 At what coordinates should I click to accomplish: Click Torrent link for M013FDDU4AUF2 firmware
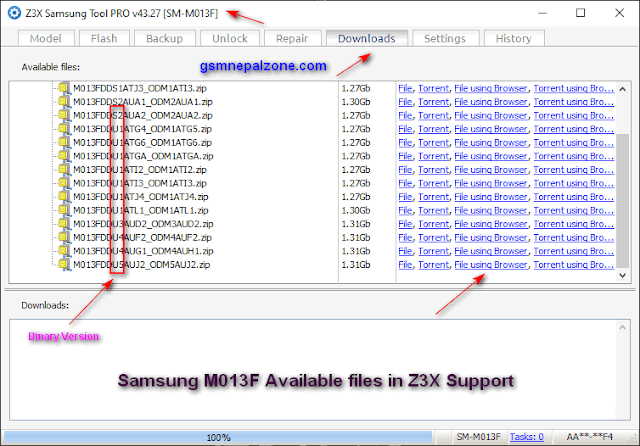tap(433, 237)
